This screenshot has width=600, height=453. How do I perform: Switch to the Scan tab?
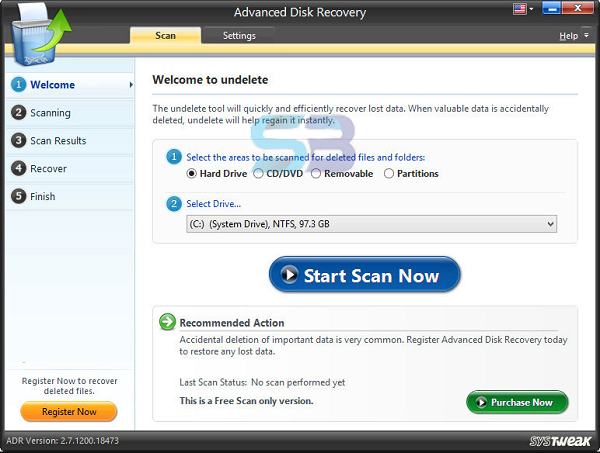165,36
